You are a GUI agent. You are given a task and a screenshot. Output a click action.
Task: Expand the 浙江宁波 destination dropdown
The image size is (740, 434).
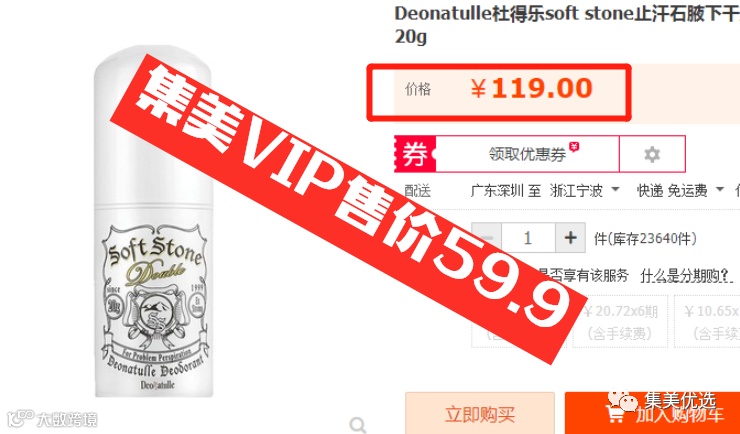(x=584, y=191)
